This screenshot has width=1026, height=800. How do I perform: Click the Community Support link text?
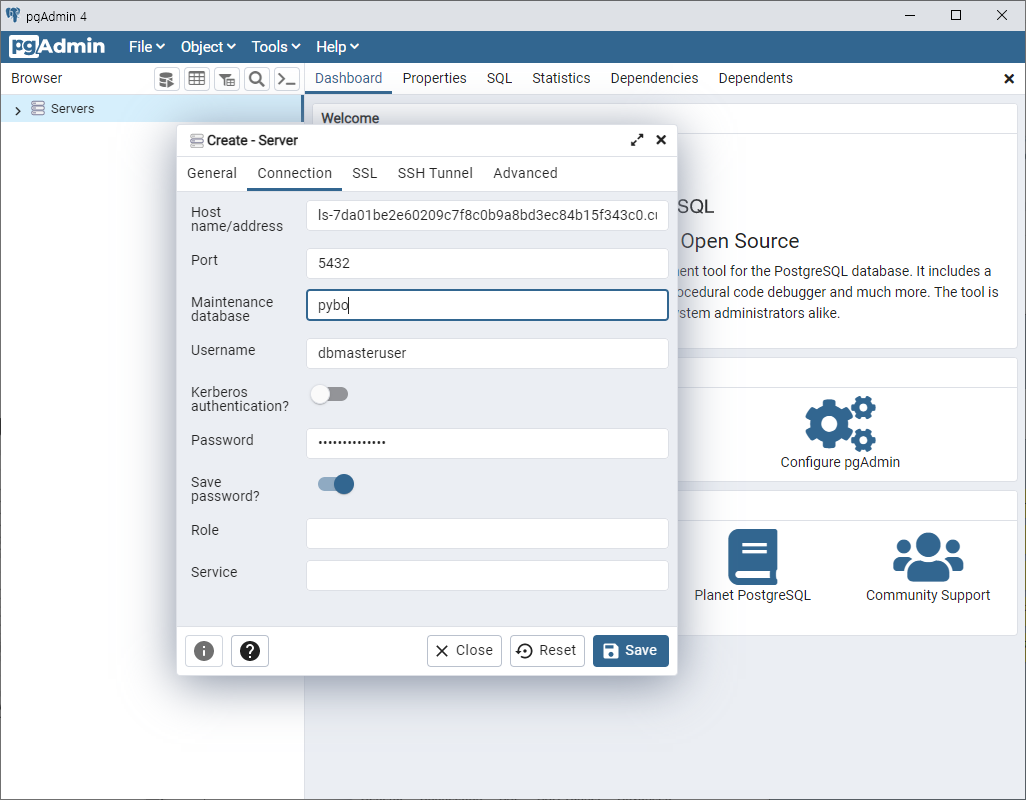pyautogui.click(x=928, y=595)
